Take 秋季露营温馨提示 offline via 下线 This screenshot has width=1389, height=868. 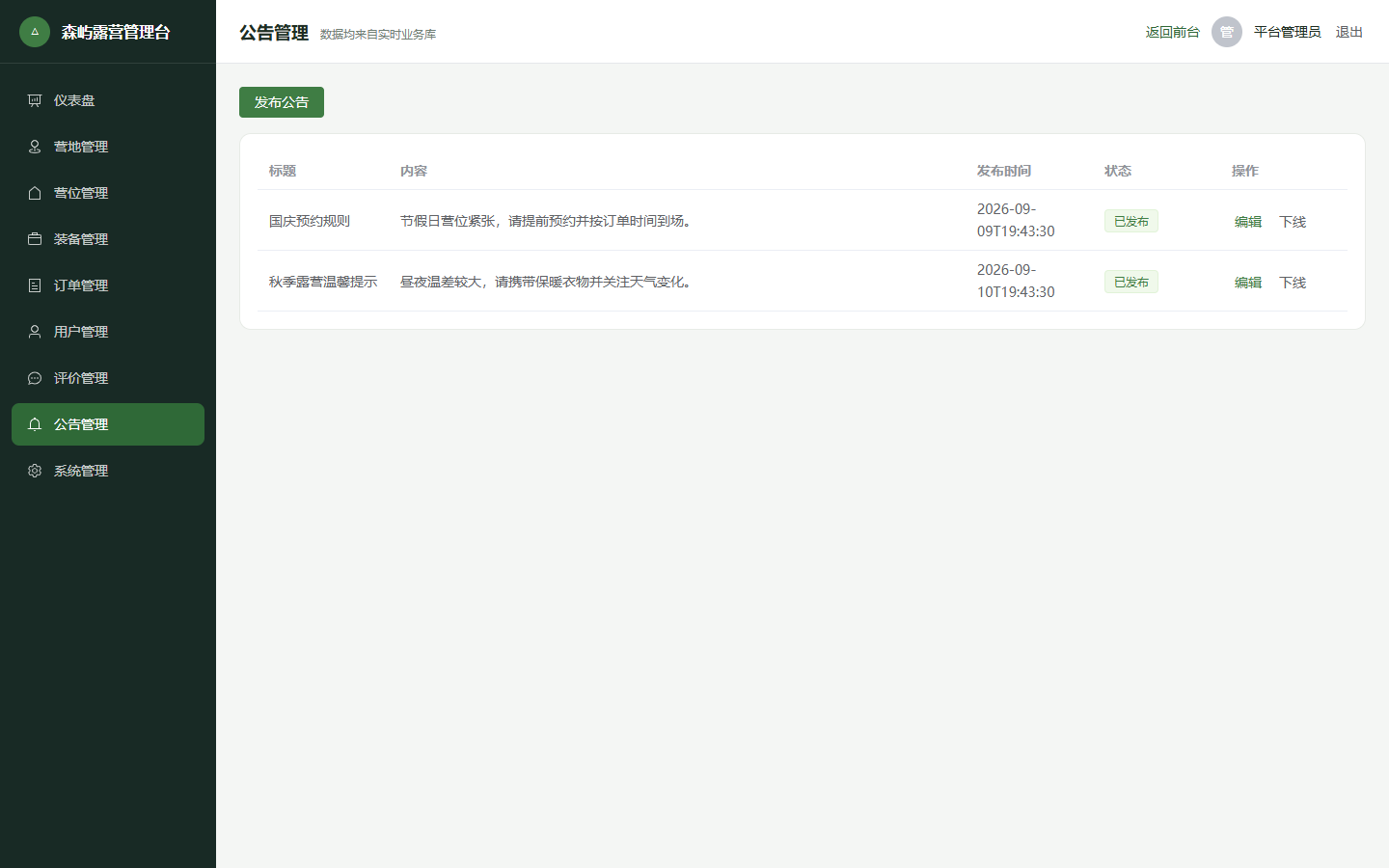[x=1293, y=283]
